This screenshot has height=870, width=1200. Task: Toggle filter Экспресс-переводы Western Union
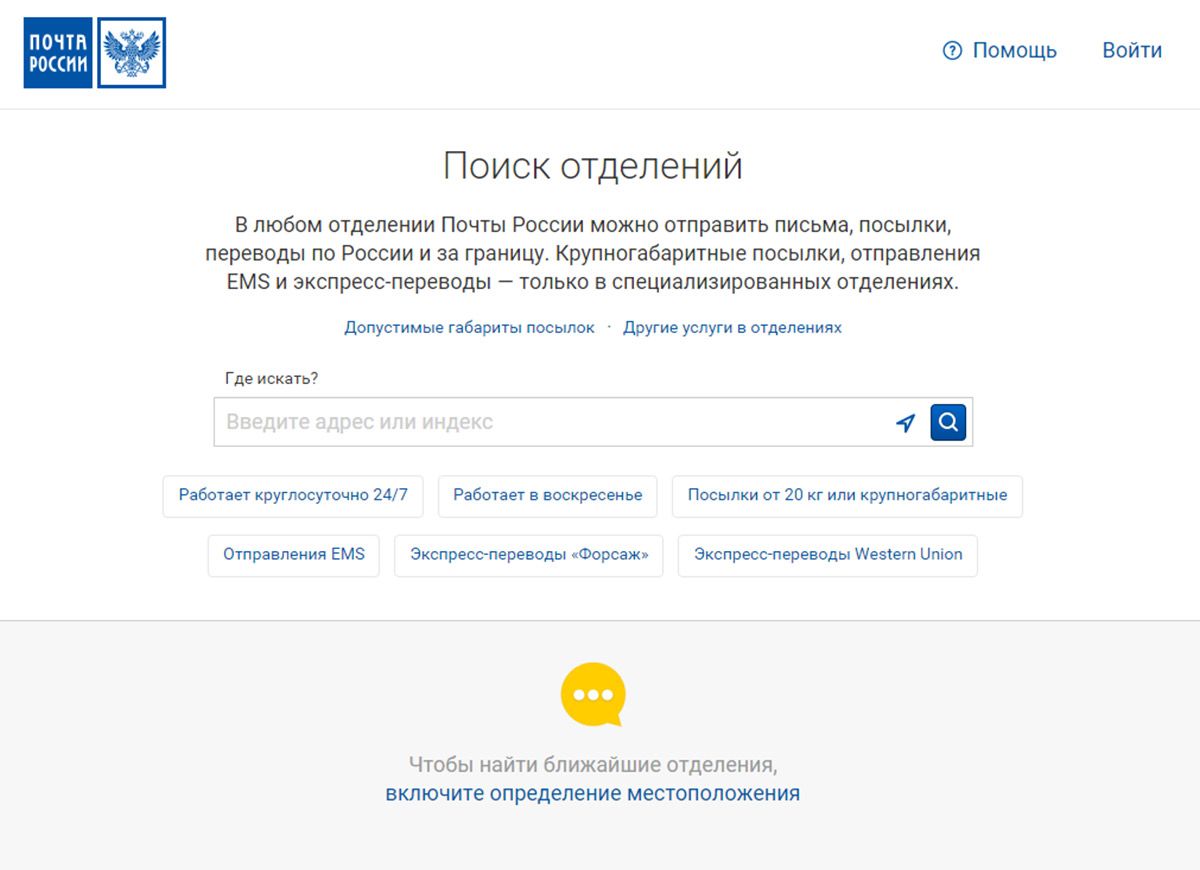(x=828, y=556)
